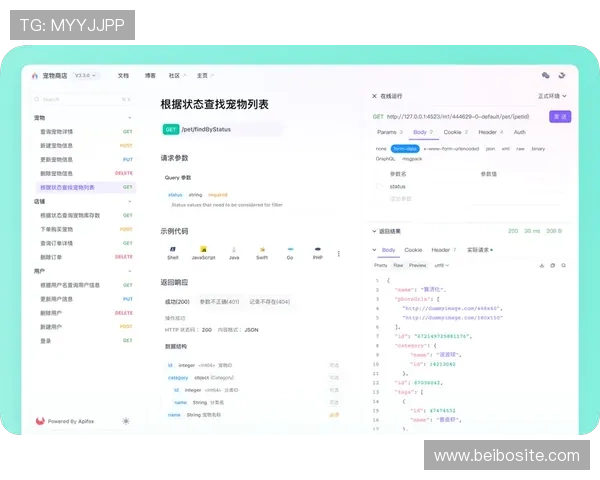600x480 pixels.
Task: Open the Params request tab
Action: point(390,132)
